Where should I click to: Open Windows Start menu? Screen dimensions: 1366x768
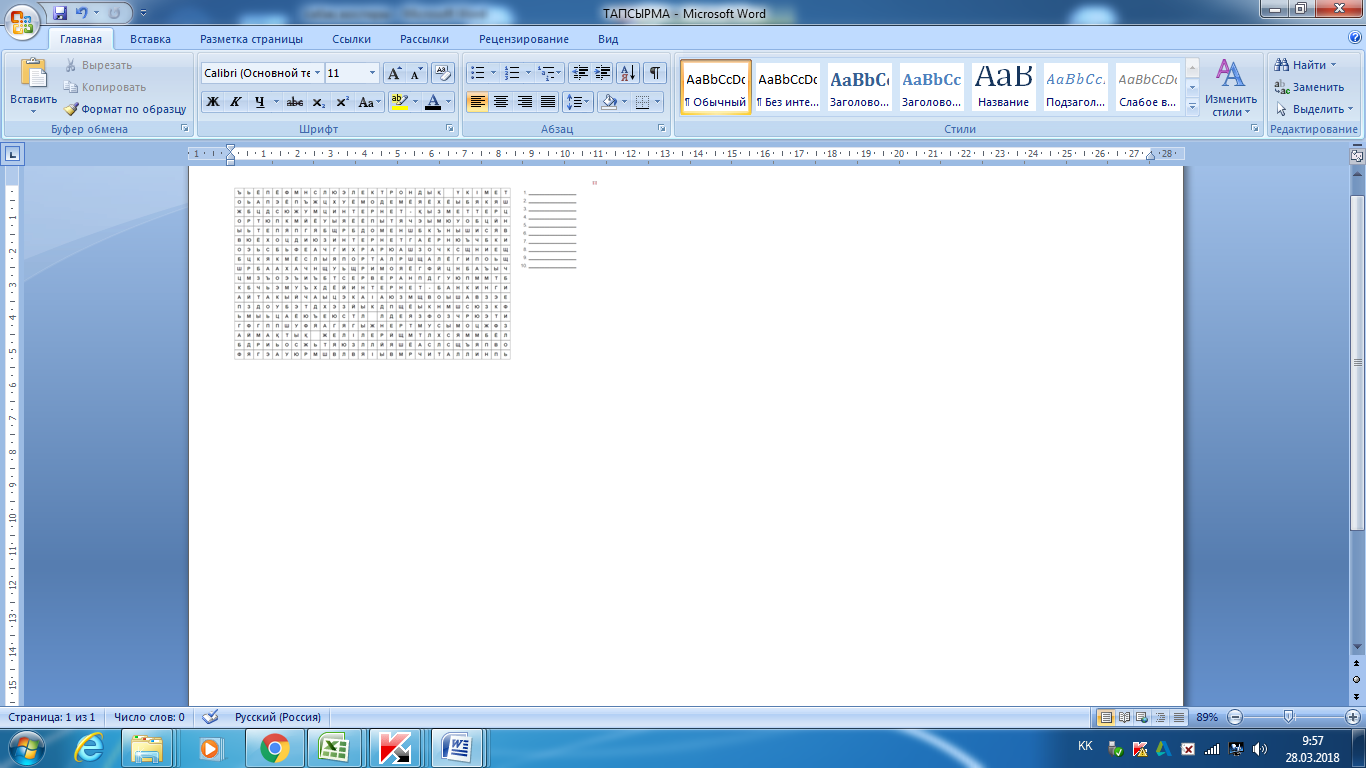click(24, 748)
